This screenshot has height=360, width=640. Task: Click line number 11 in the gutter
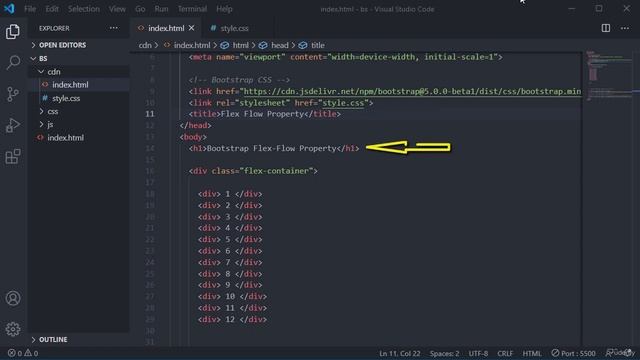click(150, 114)
